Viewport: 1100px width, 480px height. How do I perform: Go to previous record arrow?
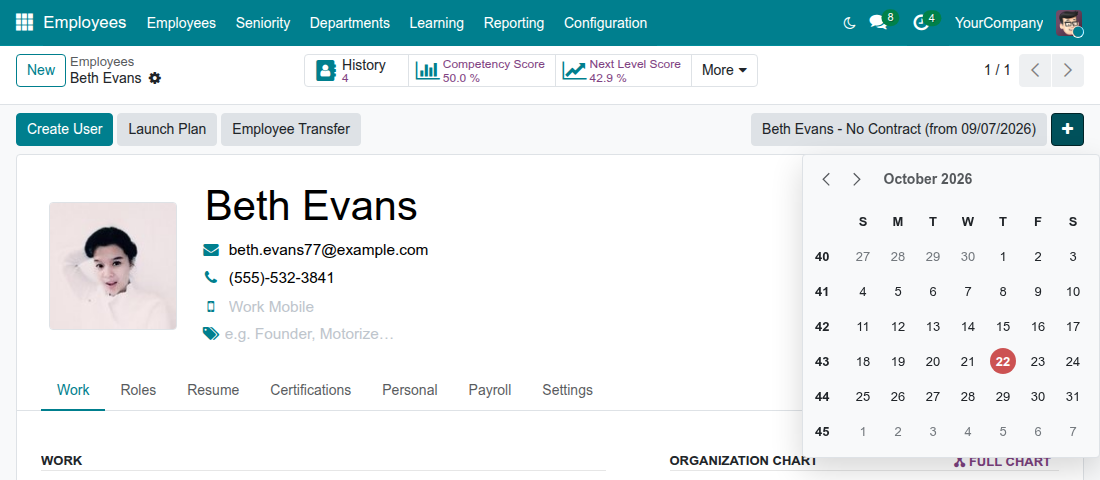click(1035, 70)
